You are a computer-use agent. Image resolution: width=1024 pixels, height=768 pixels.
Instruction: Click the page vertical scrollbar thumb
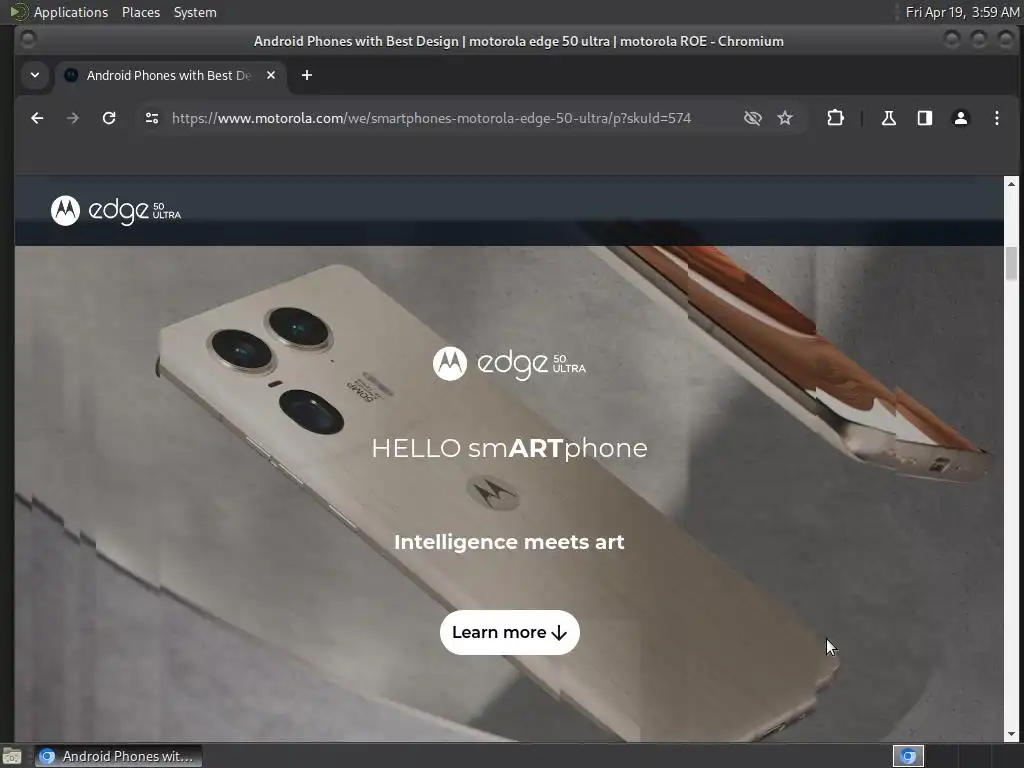(1011, 263)
